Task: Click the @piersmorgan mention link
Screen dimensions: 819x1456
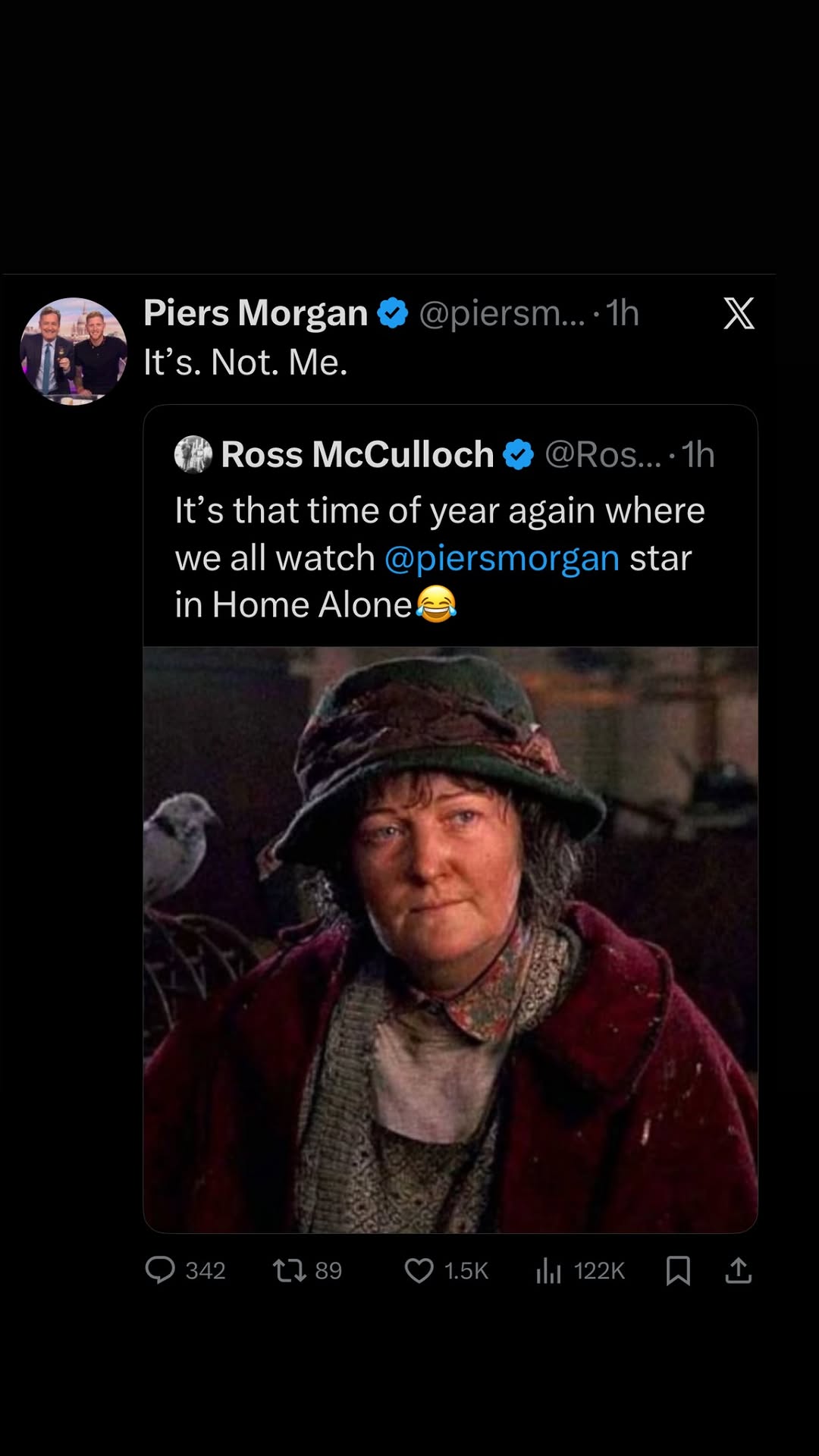Action: (501, 558)
